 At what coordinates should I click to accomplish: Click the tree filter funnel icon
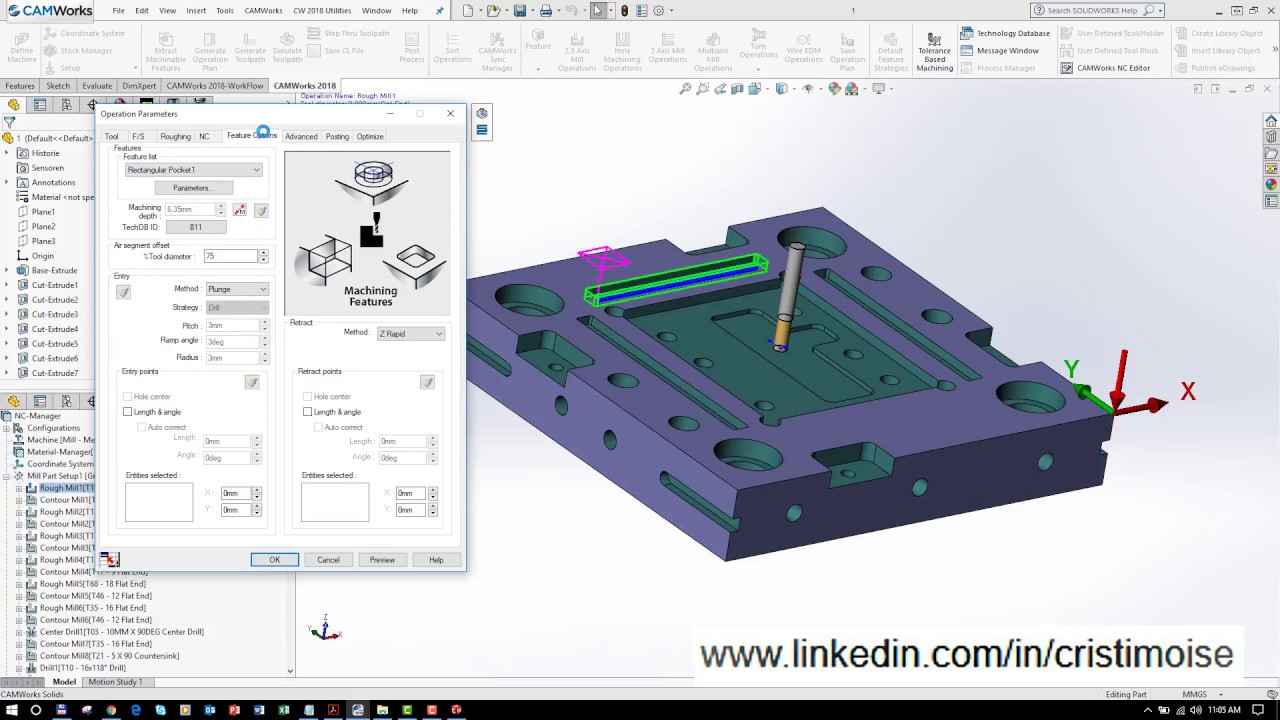click(10, 121)
